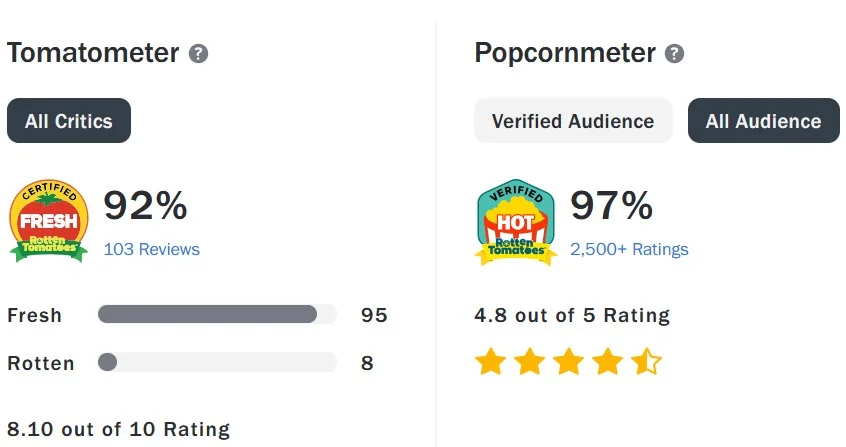Screen dimensions: 846x447
Task: Switch to Verified Audience scores
Action: point(573,120)
